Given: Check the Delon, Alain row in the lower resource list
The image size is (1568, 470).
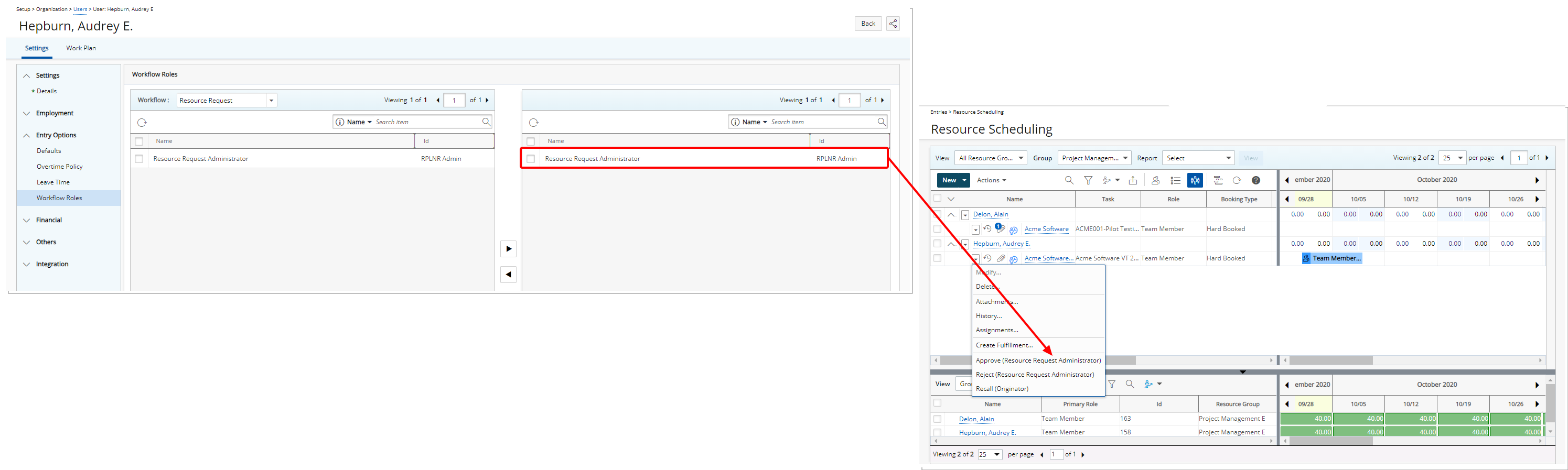Looking at the screenshot, I should [938, 419].
